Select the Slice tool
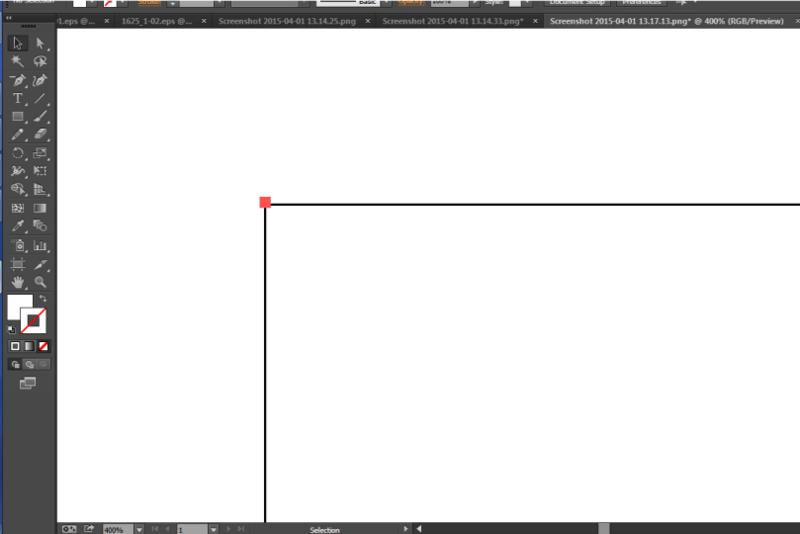 (40, 264)
